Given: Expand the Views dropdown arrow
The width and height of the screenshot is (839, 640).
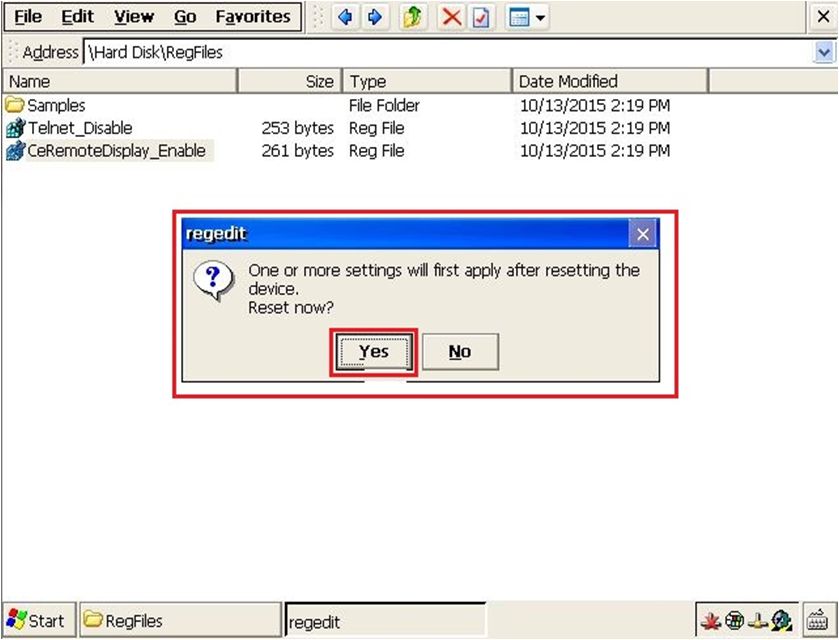Looking at the screenshot, I should pos(541,18).
